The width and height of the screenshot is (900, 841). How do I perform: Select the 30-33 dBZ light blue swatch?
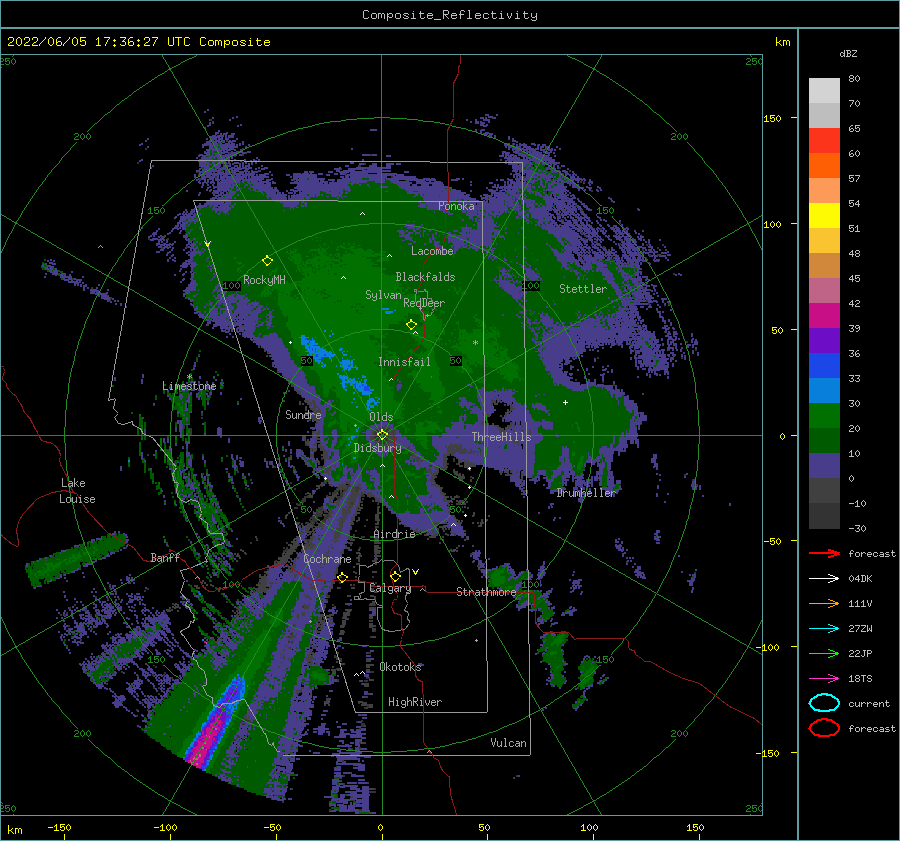click(824, 390)
